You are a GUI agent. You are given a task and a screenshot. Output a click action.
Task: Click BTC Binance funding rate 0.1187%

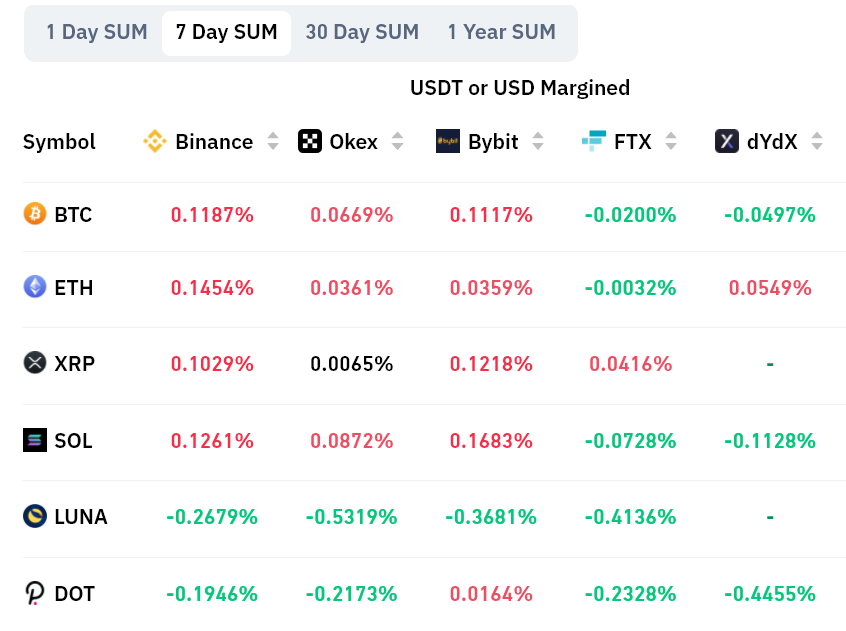tap(212, 214)
